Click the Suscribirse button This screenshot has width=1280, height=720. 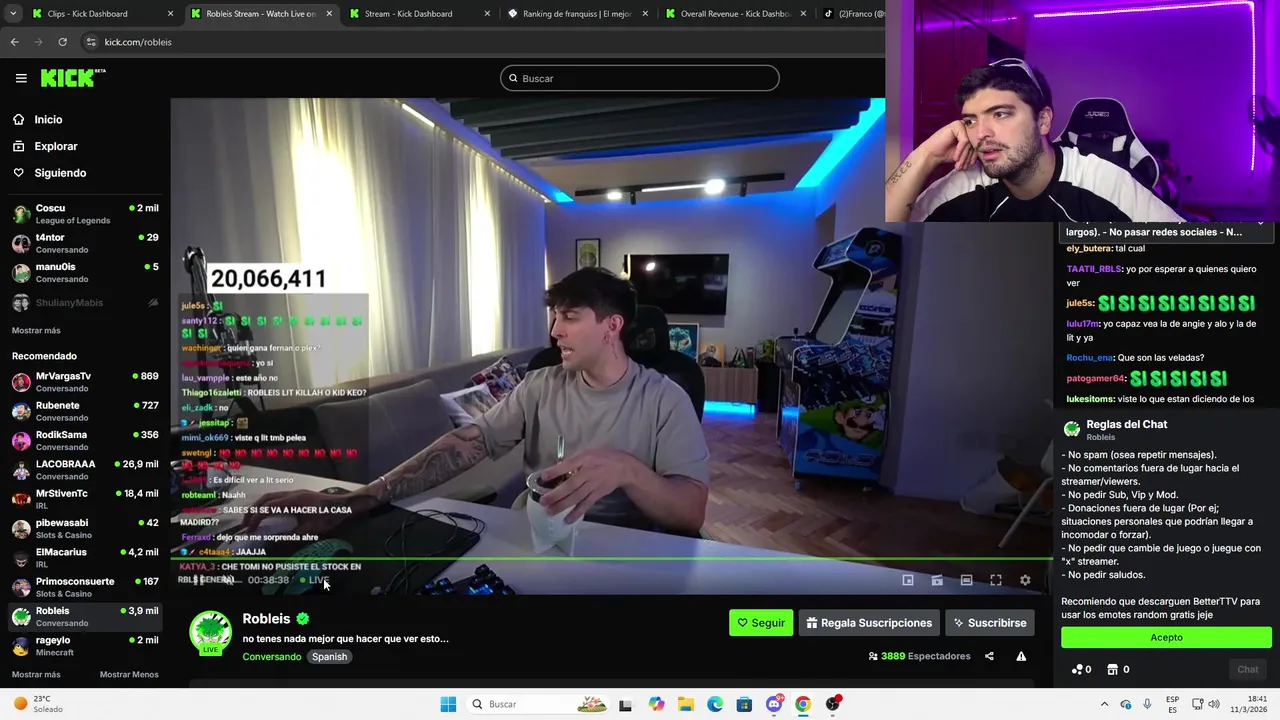click(989, 623)
